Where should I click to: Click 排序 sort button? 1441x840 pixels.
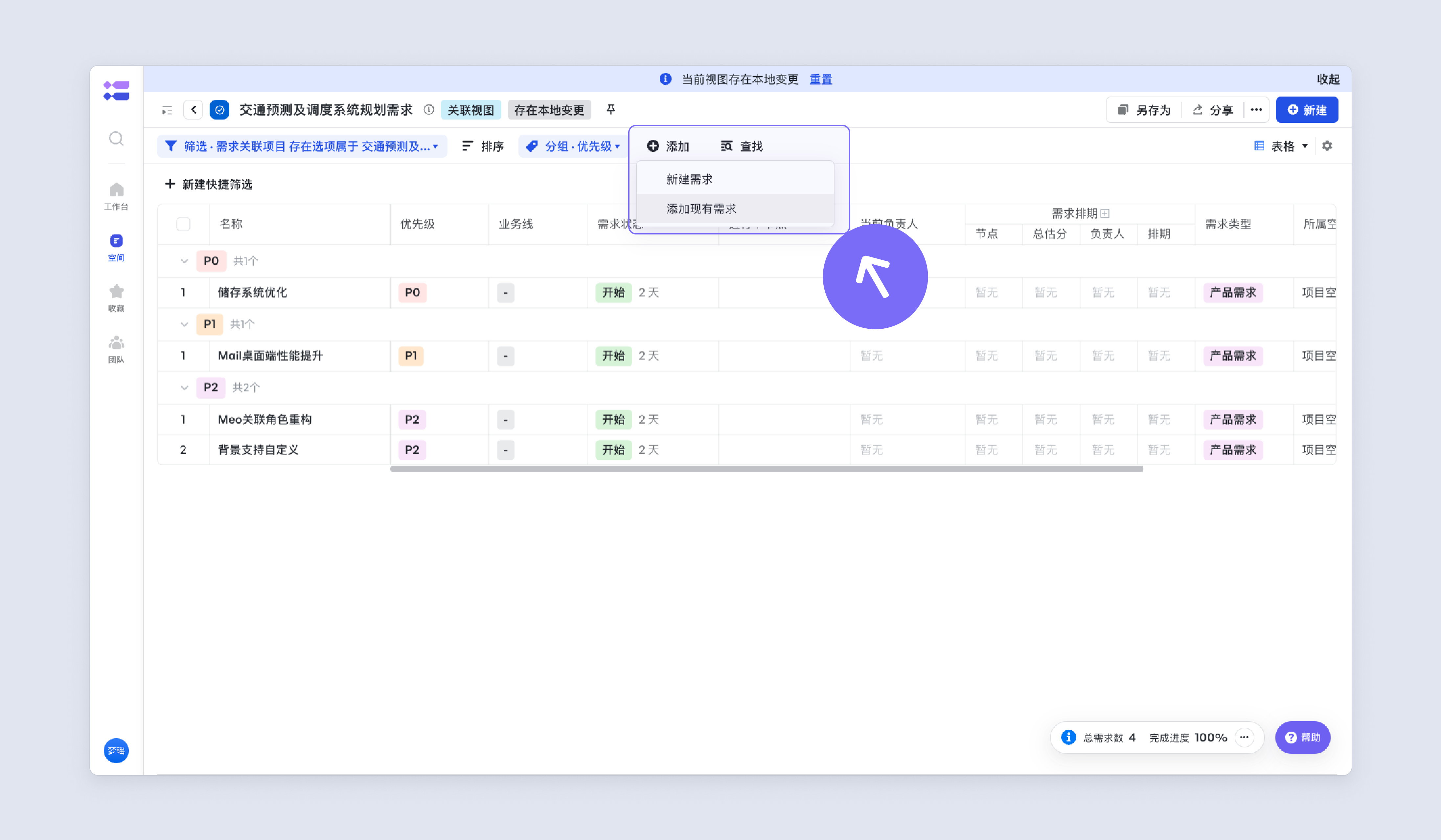coord(483,146)
